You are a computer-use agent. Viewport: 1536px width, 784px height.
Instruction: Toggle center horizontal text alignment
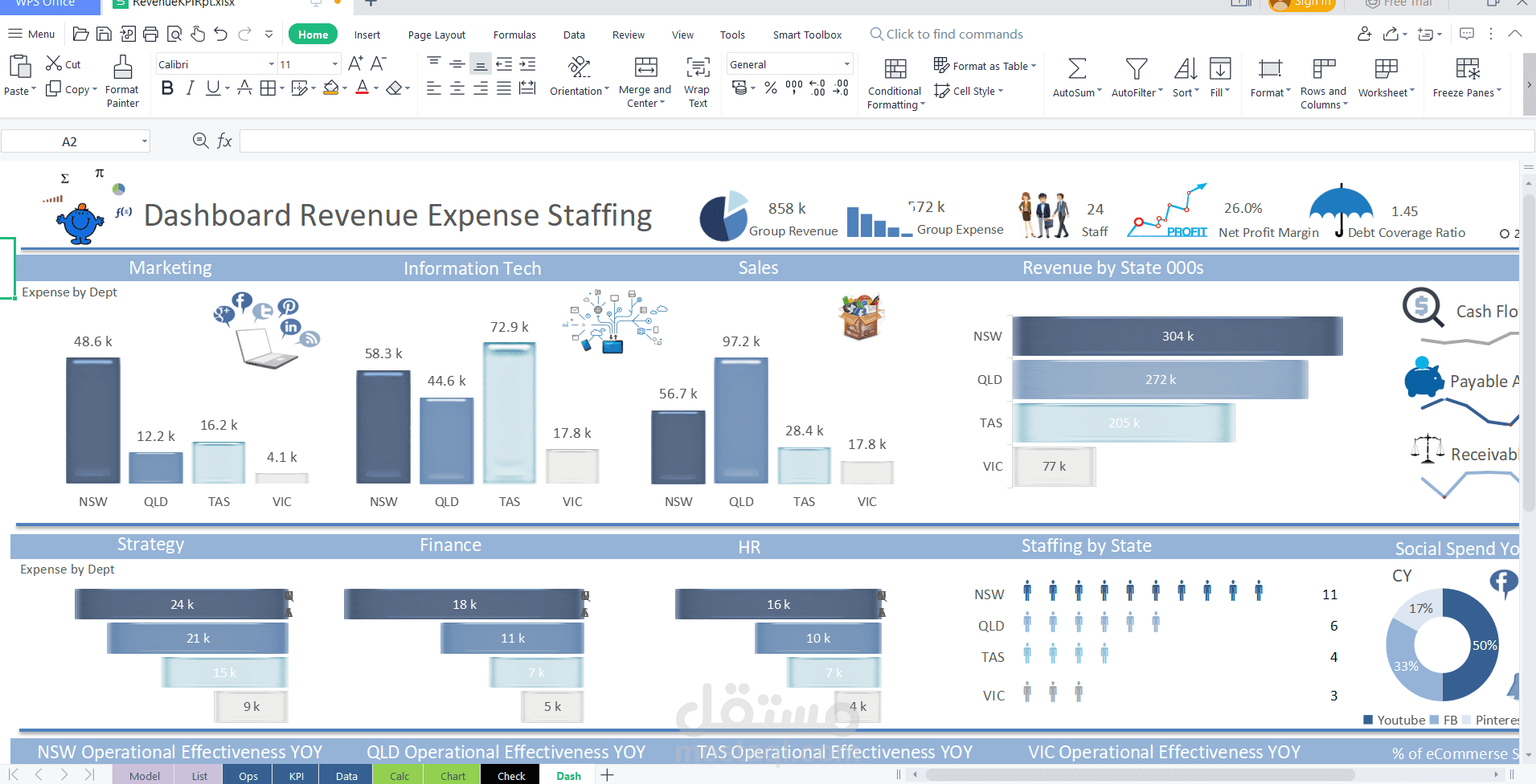pos(457,88)
